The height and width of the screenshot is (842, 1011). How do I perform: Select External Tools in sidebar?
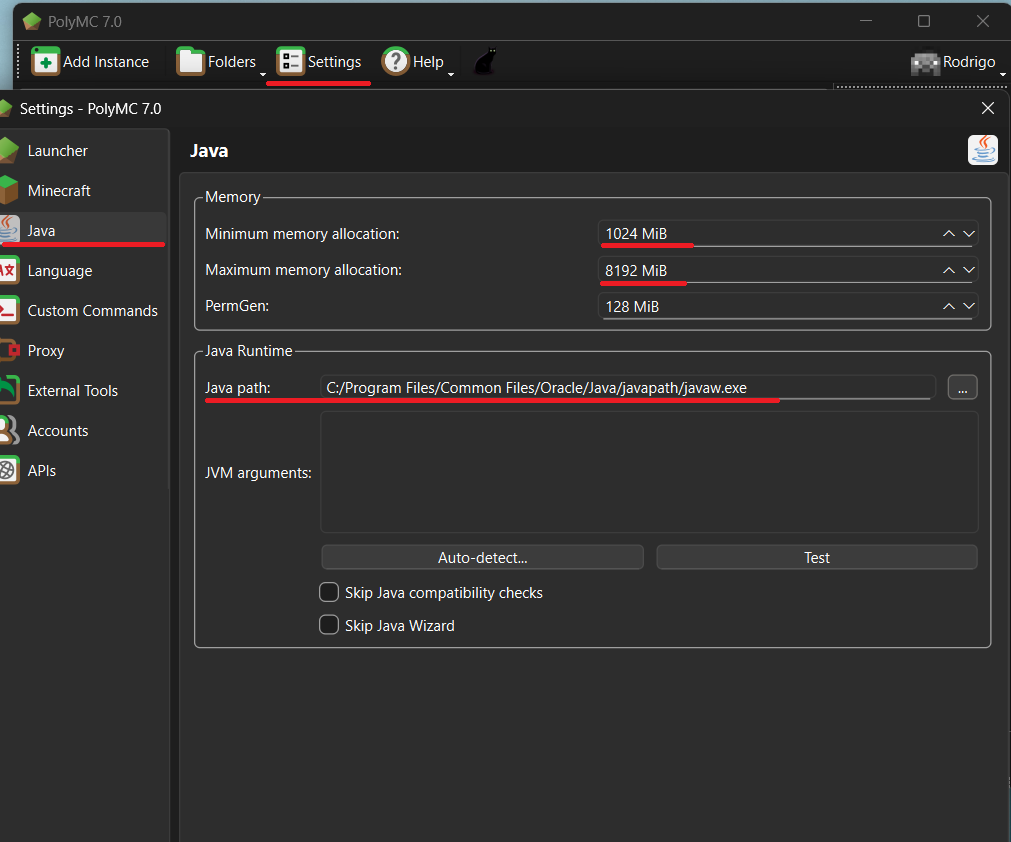point(72,391)
